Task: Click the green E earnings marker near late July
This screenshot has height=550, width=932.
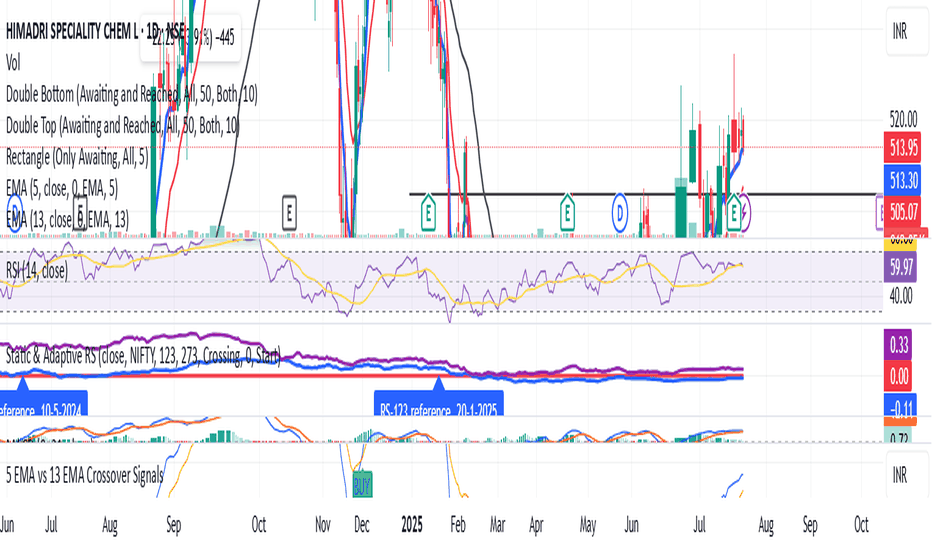Action: tap(734, 212)
